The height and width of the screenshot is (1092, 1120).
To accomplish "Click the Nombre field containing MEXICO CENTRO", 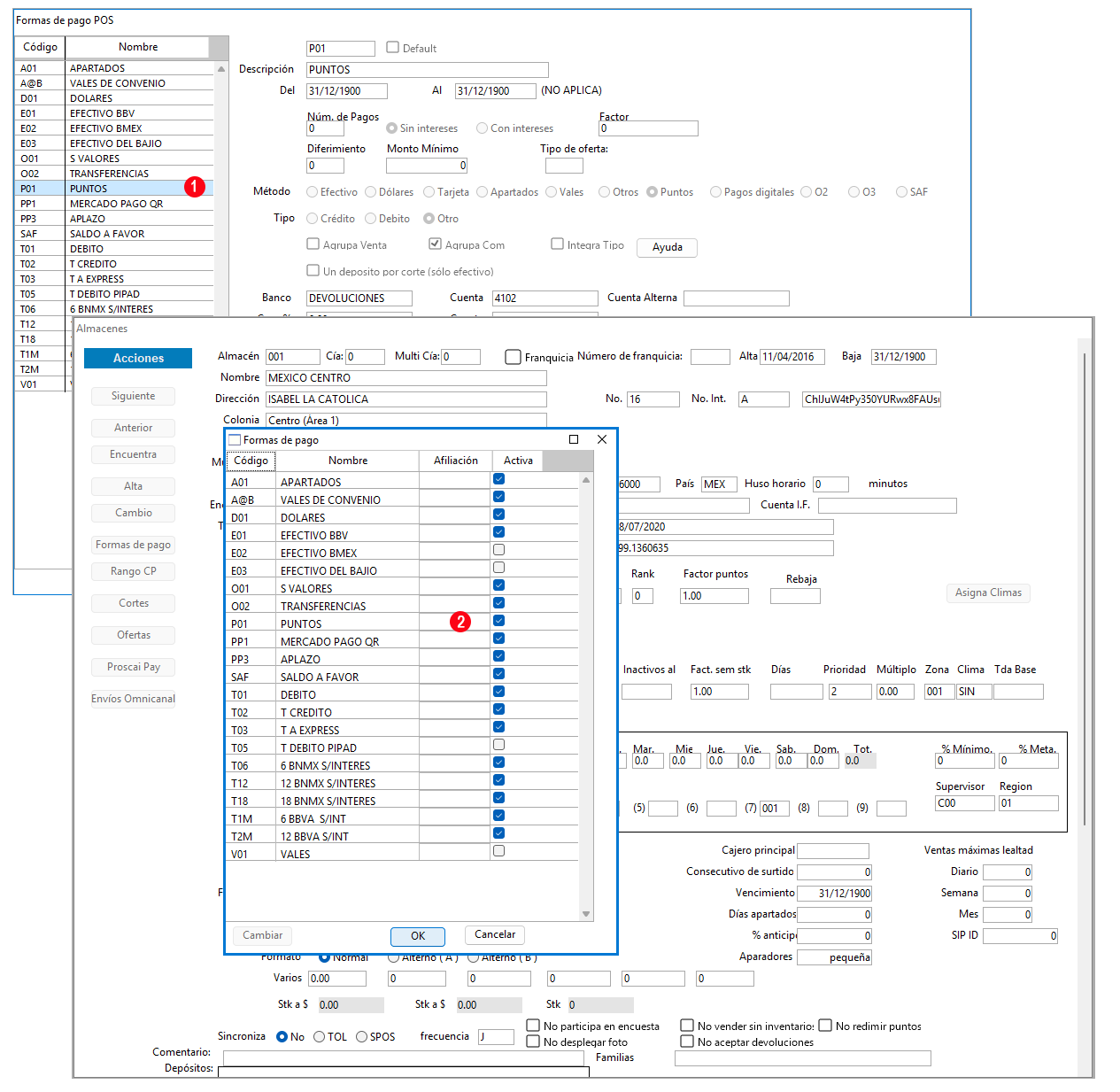I will pyautogui.click(x=406, y=378).
